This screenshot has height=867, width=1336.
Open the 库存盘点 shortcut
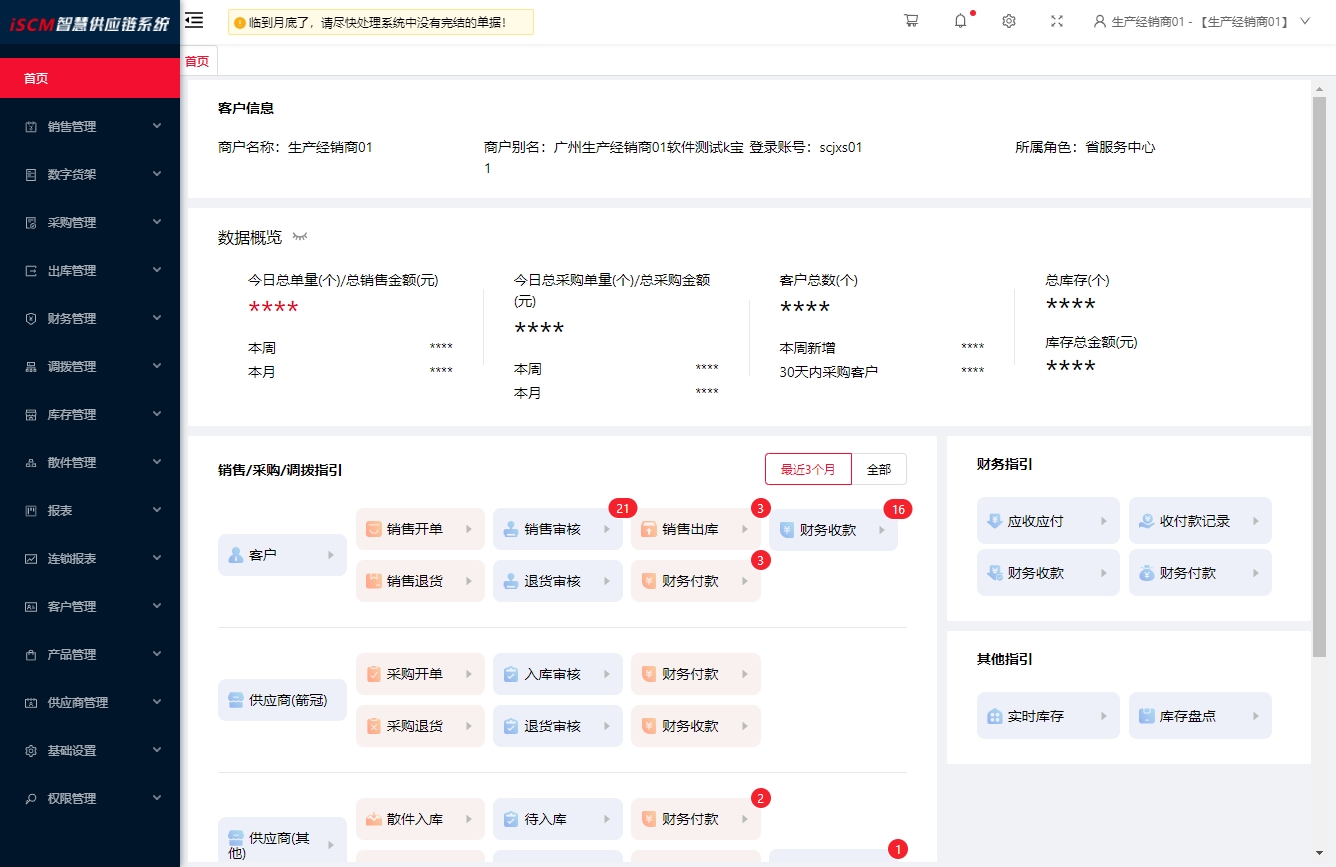coord(1199,716)
